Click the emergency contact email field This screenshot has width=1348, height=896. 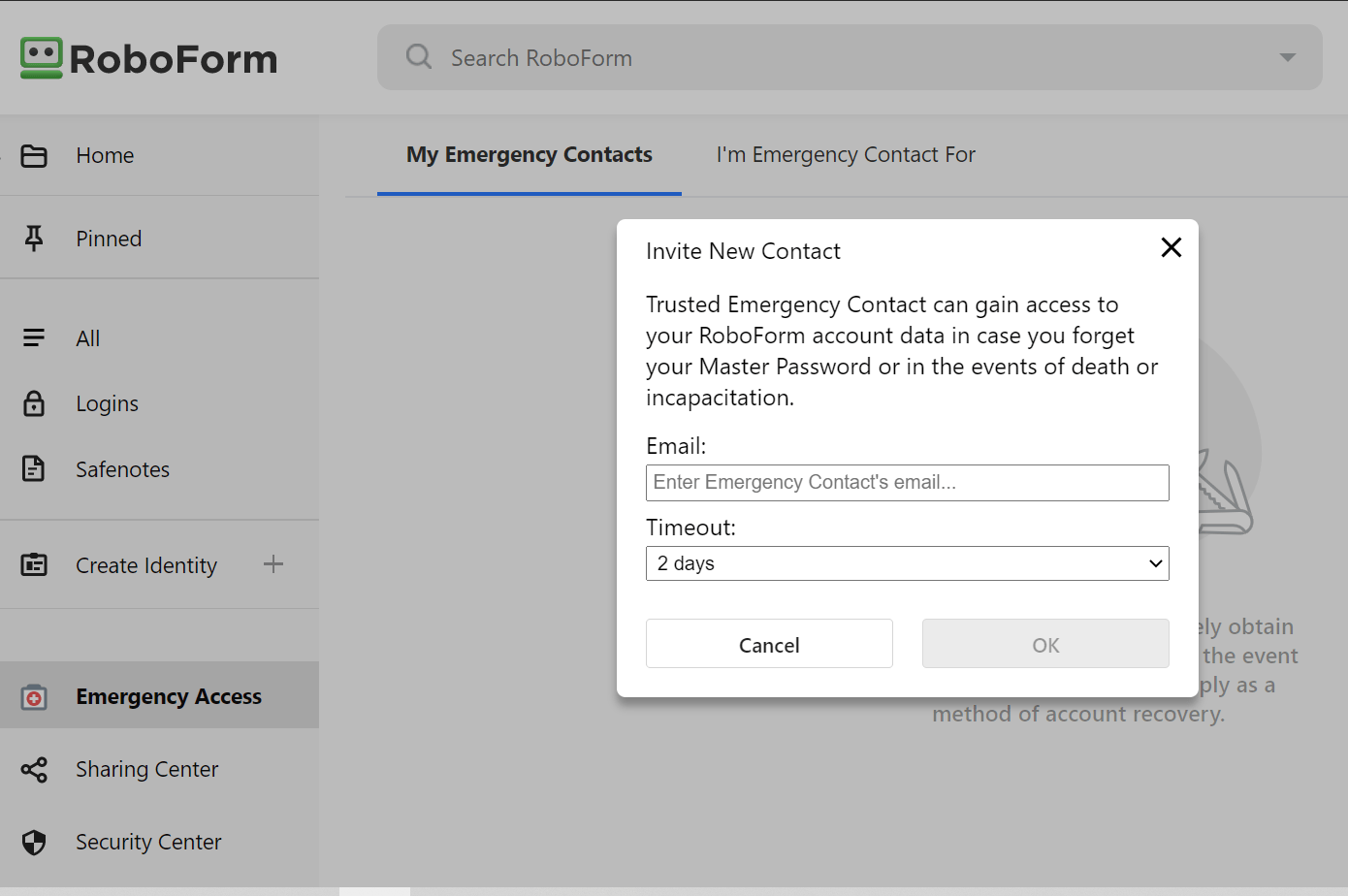(907, 482)
